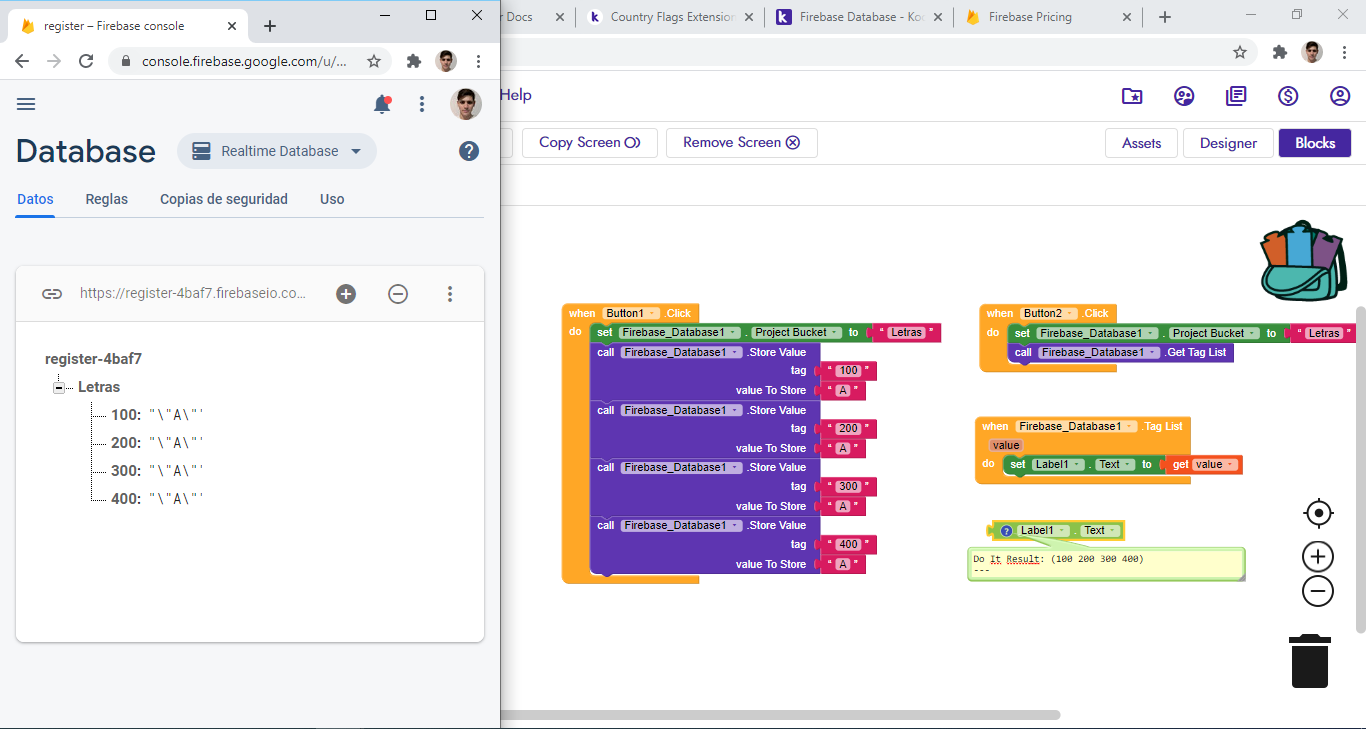
Task: Center the workspace with the crosshair icon
Action: (1318, 514)
